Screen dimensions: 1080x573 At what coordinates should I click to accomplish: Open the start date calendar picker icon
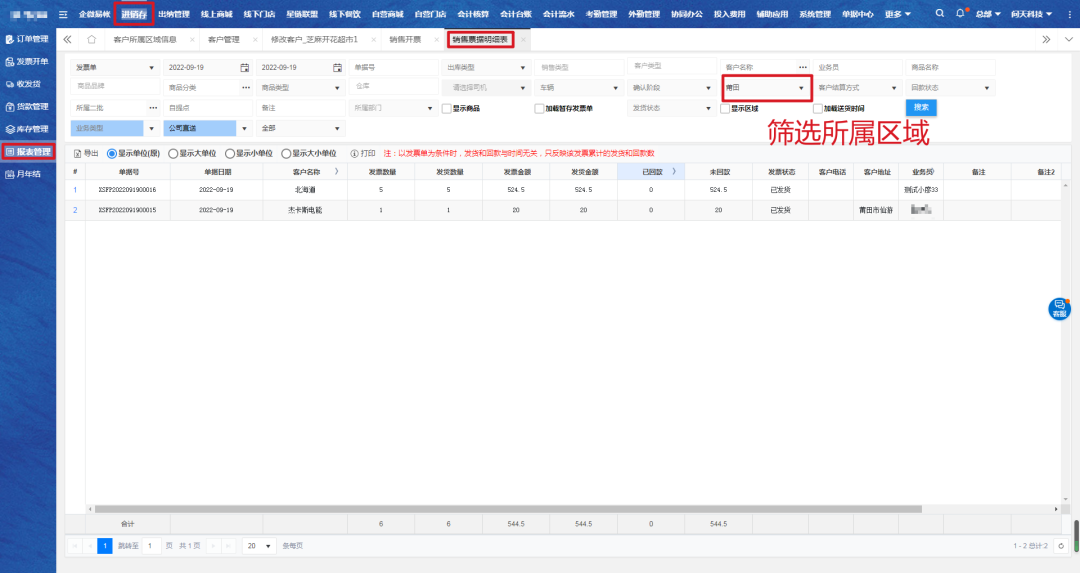click(x=244, y=67)
